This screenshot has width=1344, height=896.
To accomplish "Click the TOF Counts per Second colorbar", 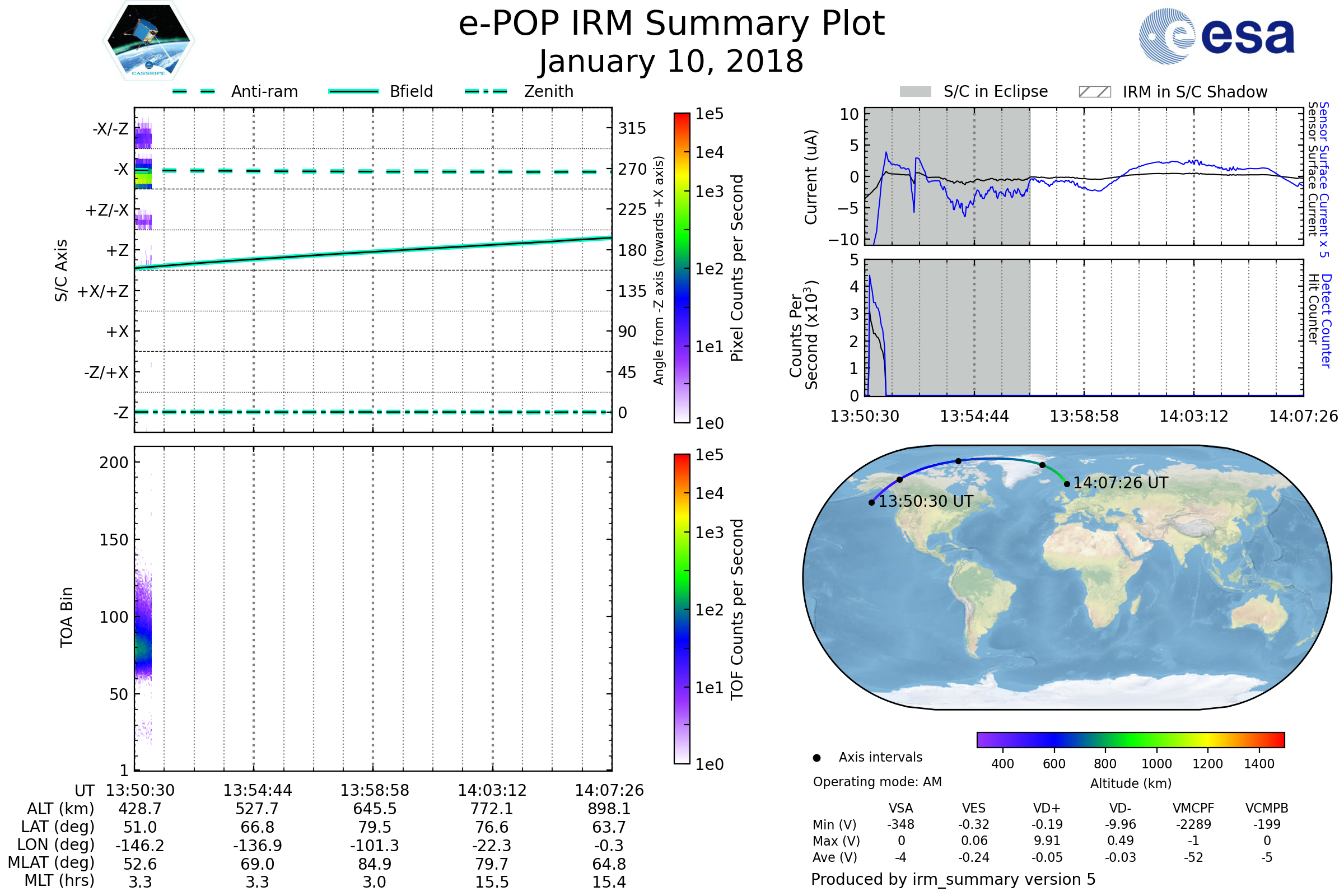I will (x=682, y=609).
